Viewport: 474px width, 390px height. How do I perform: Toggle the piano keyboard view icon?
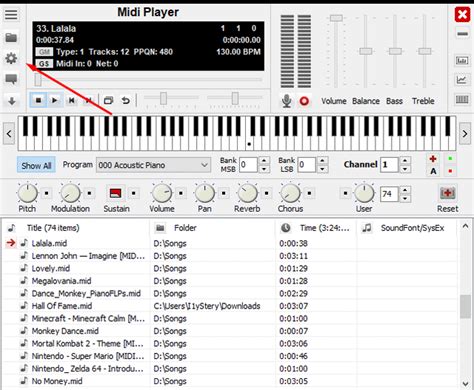point(462,99)
